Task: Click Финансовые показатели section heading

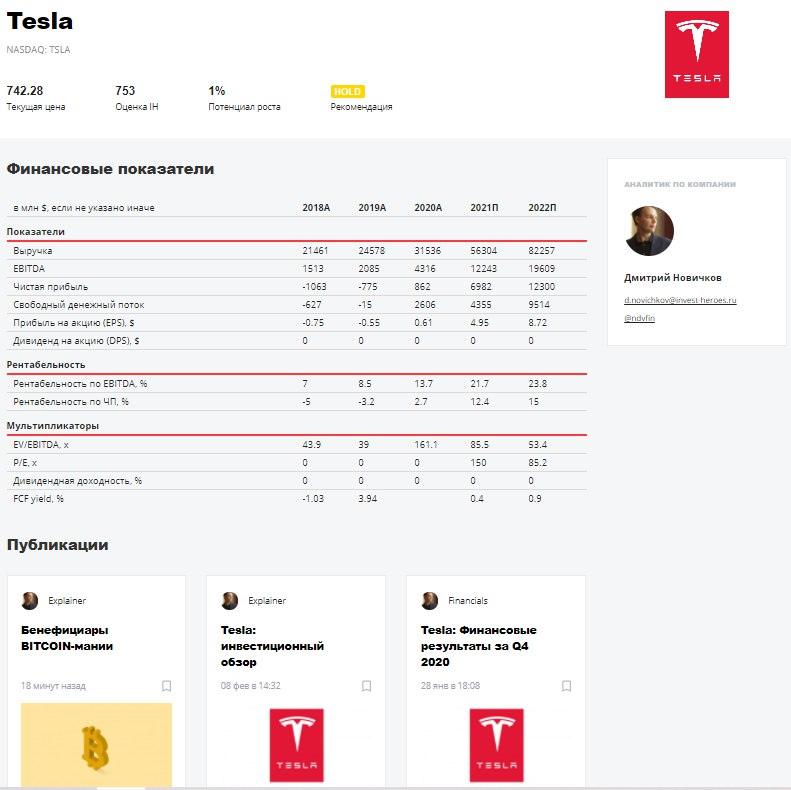Action: click(x=110, y=169)
